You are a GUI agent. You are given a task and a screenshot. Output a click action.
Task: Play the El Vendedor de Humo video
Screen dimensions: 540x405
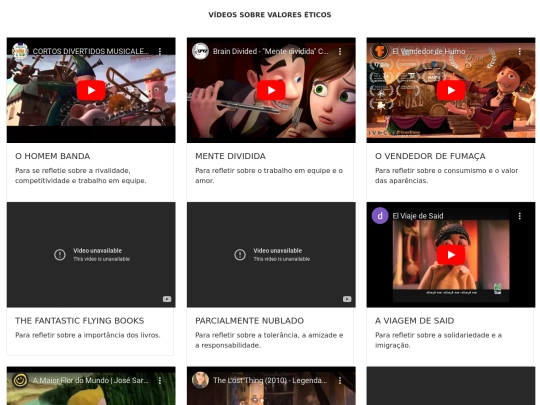click(x=451, y=90)
